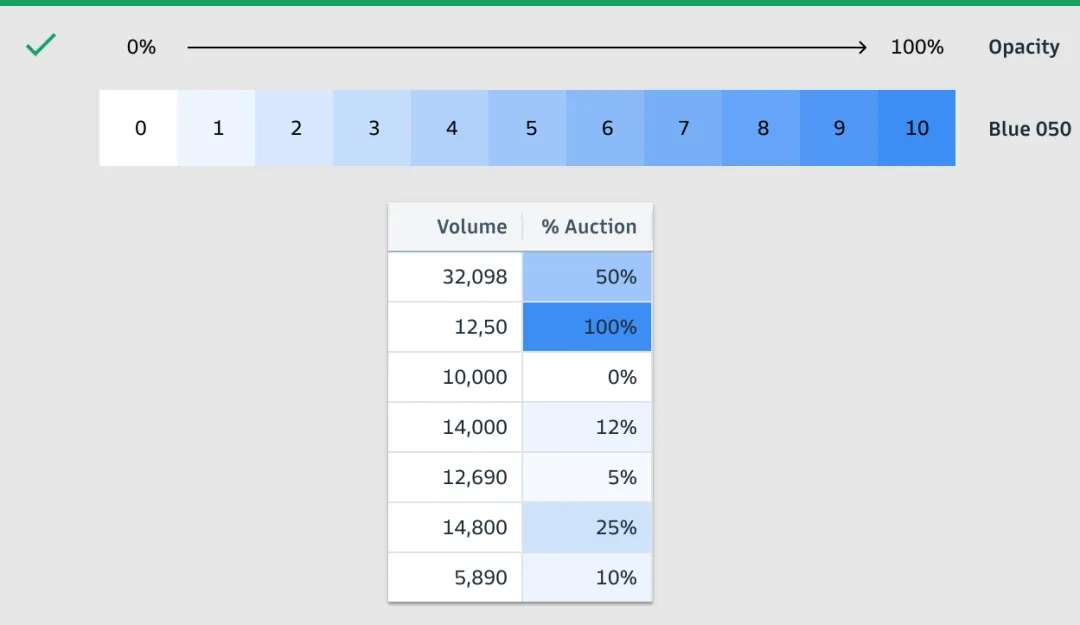Click the 0% auction cell

587,377
